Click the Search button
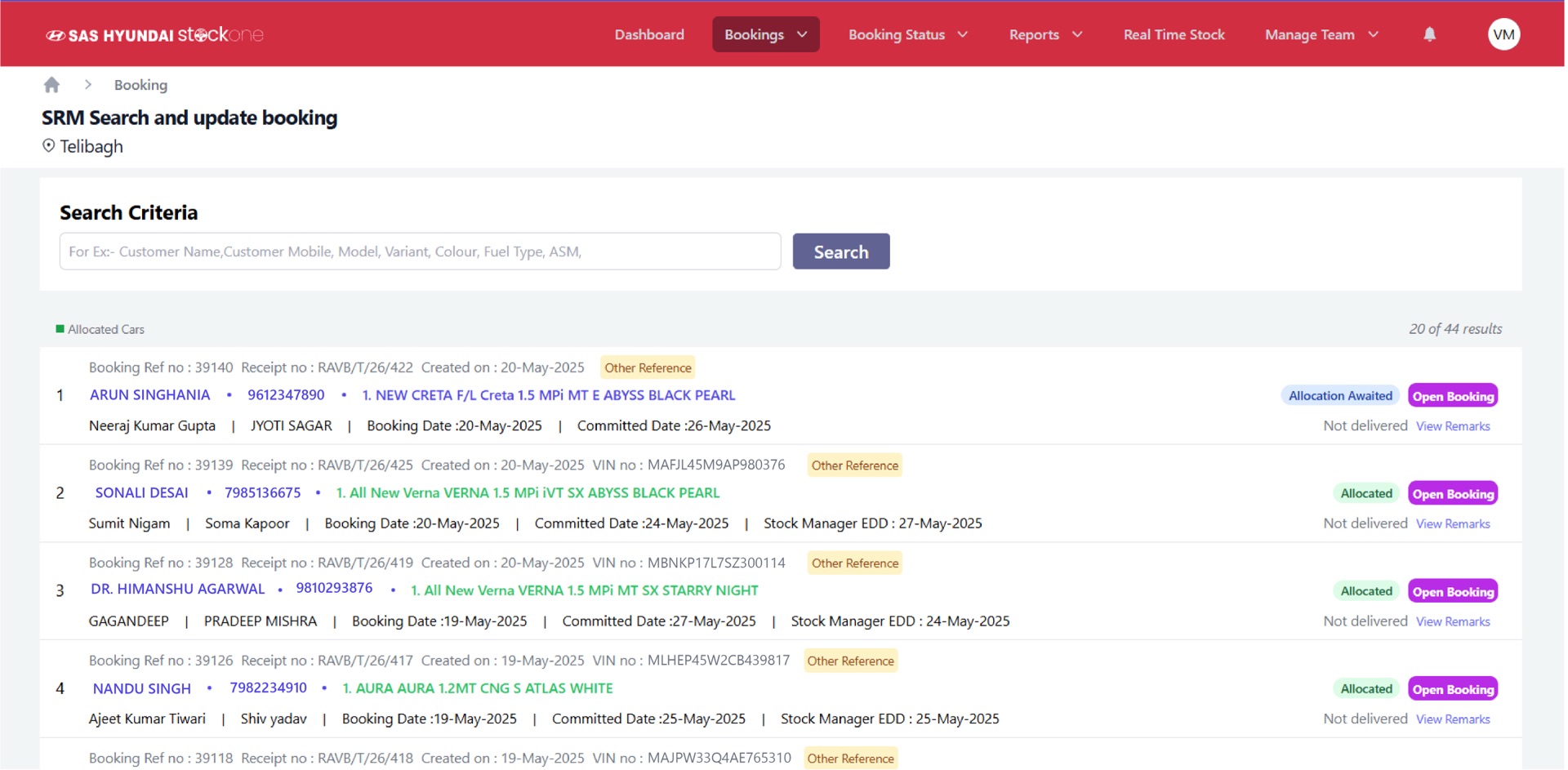Screen dimensions: 1568x770 coord(840,251)
